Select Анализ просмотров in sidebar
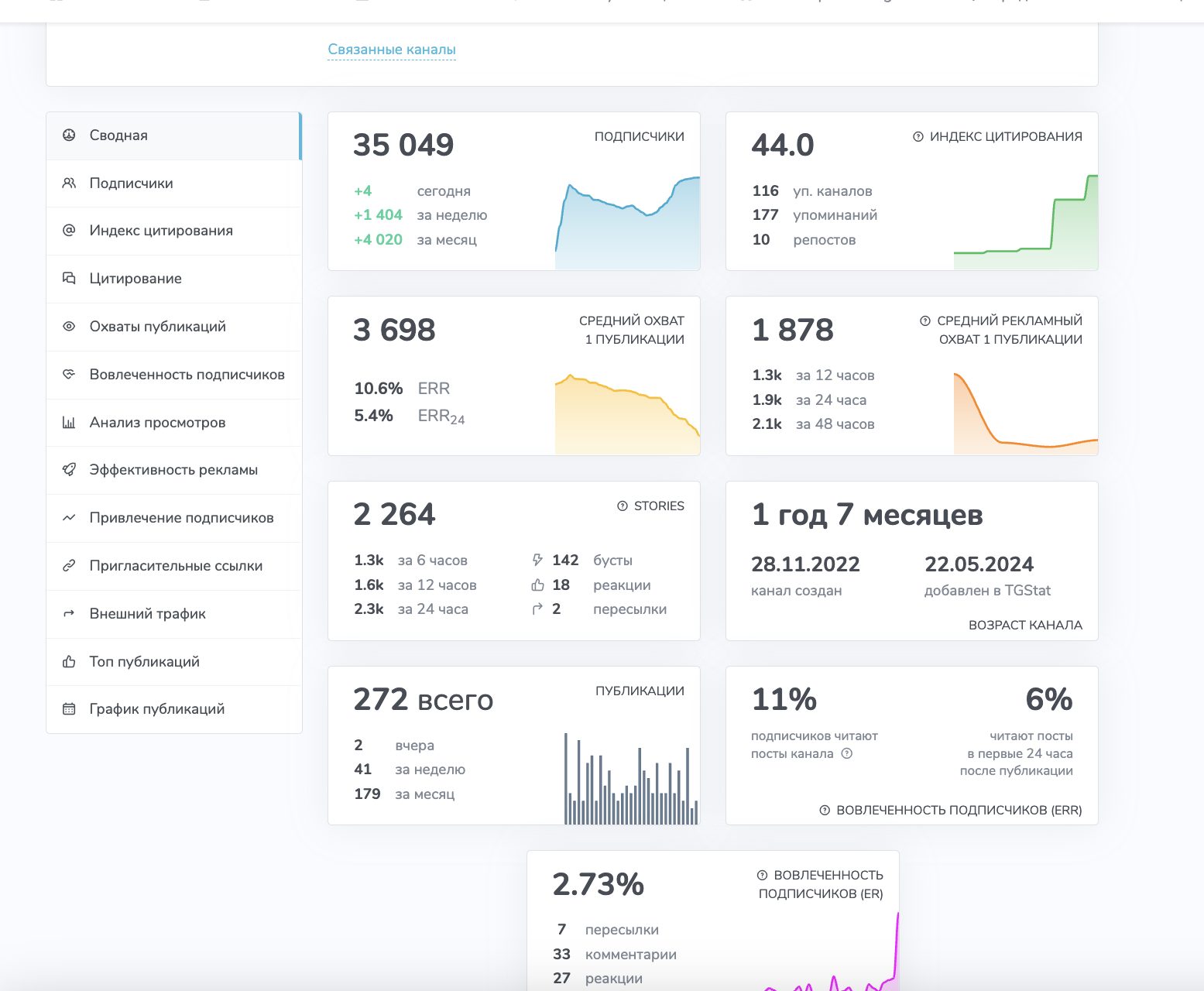The image size is (1204, 991). (x=173, y=423)
